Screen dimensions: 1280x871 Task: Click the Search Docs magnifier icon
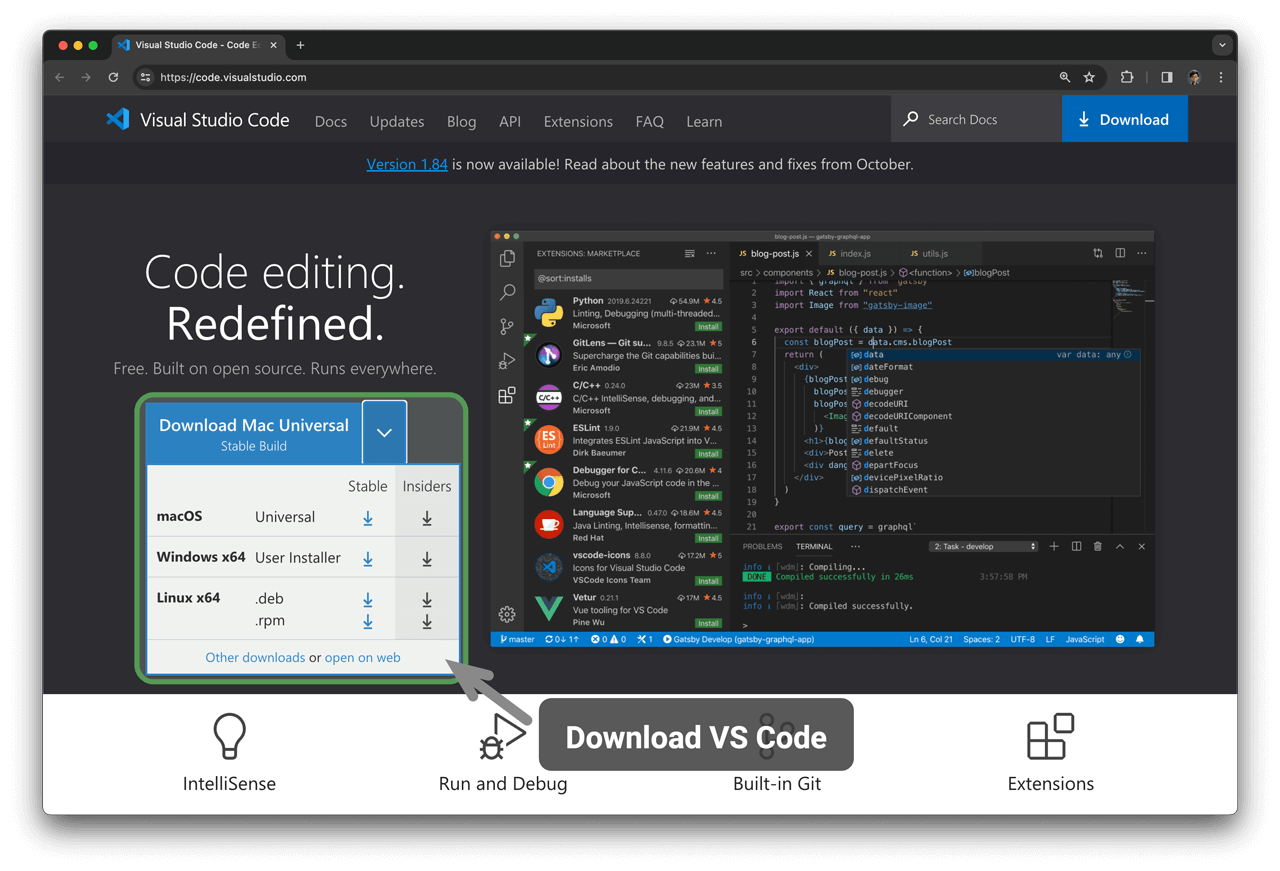point(910,119)
